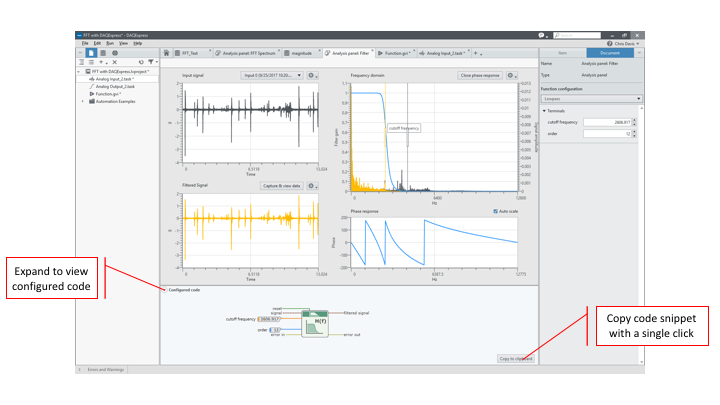
Task: Toggle the Auto scale checkbox
Action: pyautogui.click(x=496, y=211)
